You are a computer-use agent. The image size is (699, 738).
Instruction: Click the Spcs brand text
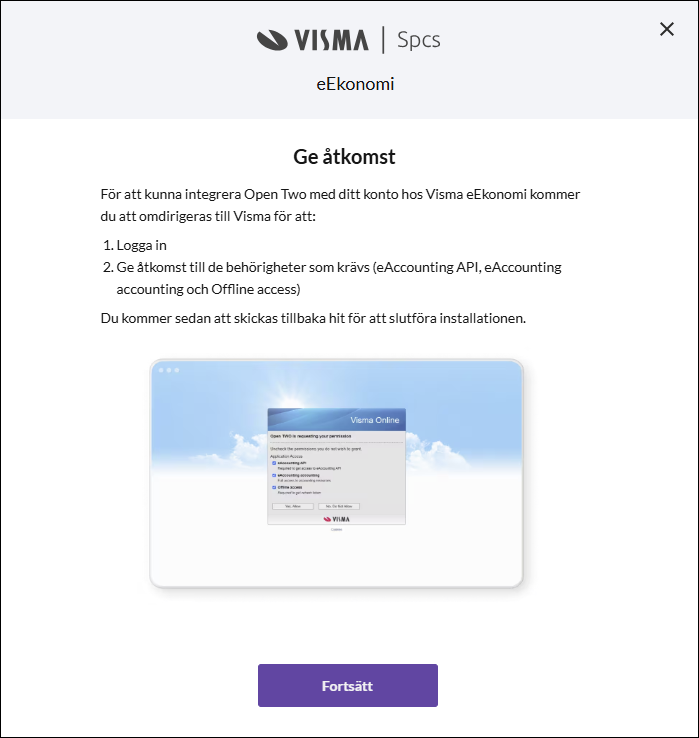418,40
